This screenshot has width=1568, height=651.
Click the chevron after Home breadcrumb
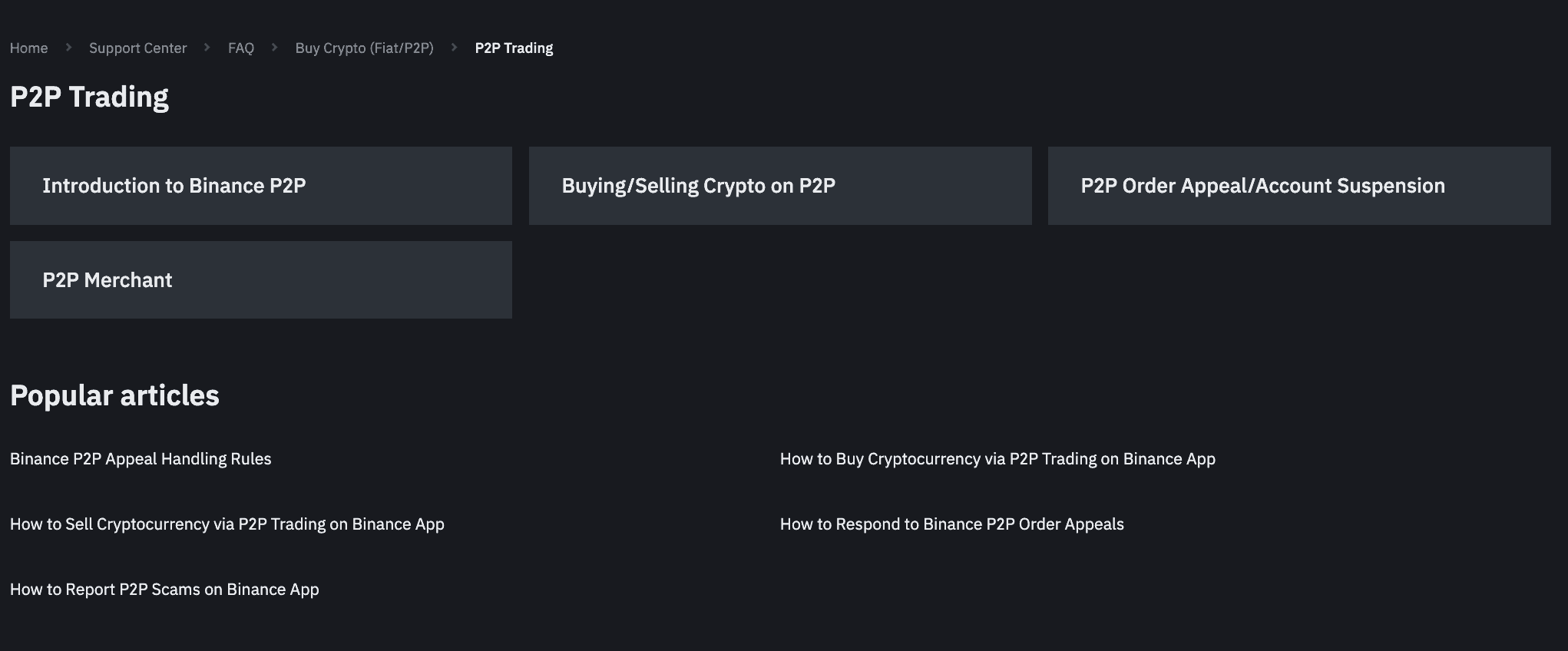[x=68, y=48]
